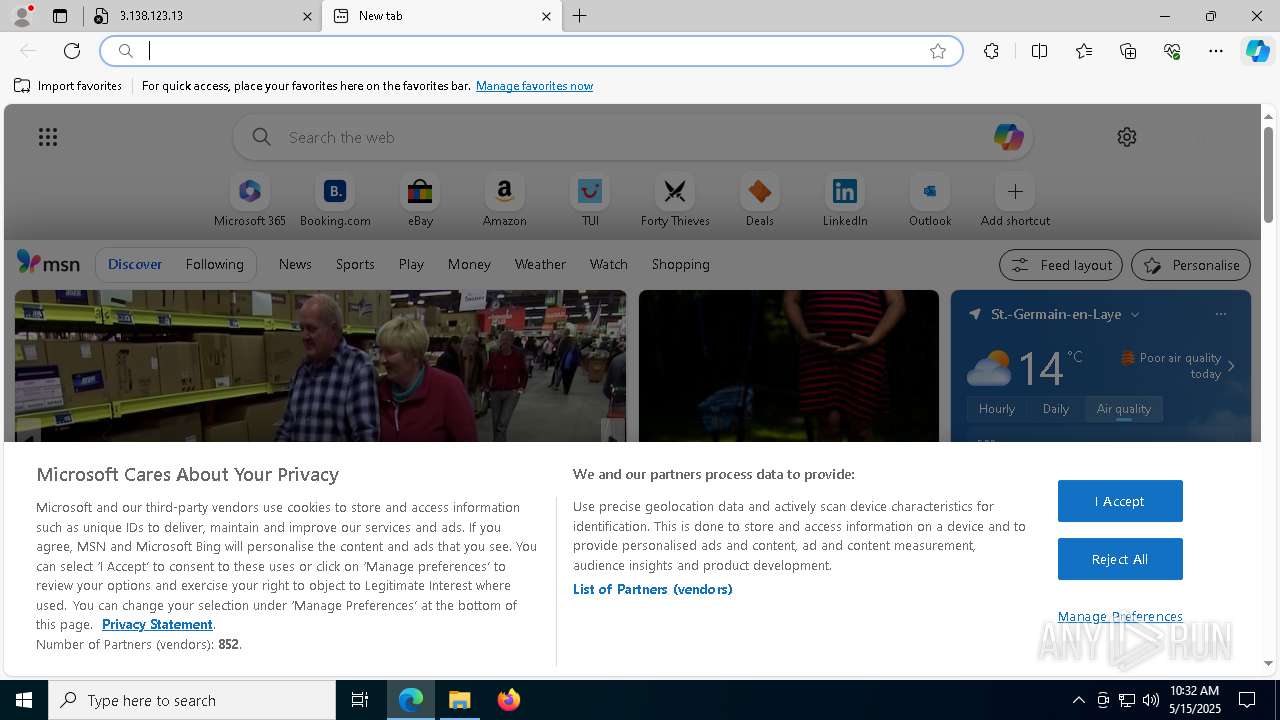Viewport: 1280px width, 720px height.
Task: Open the MSN logo link
Action: pos(48,263)
